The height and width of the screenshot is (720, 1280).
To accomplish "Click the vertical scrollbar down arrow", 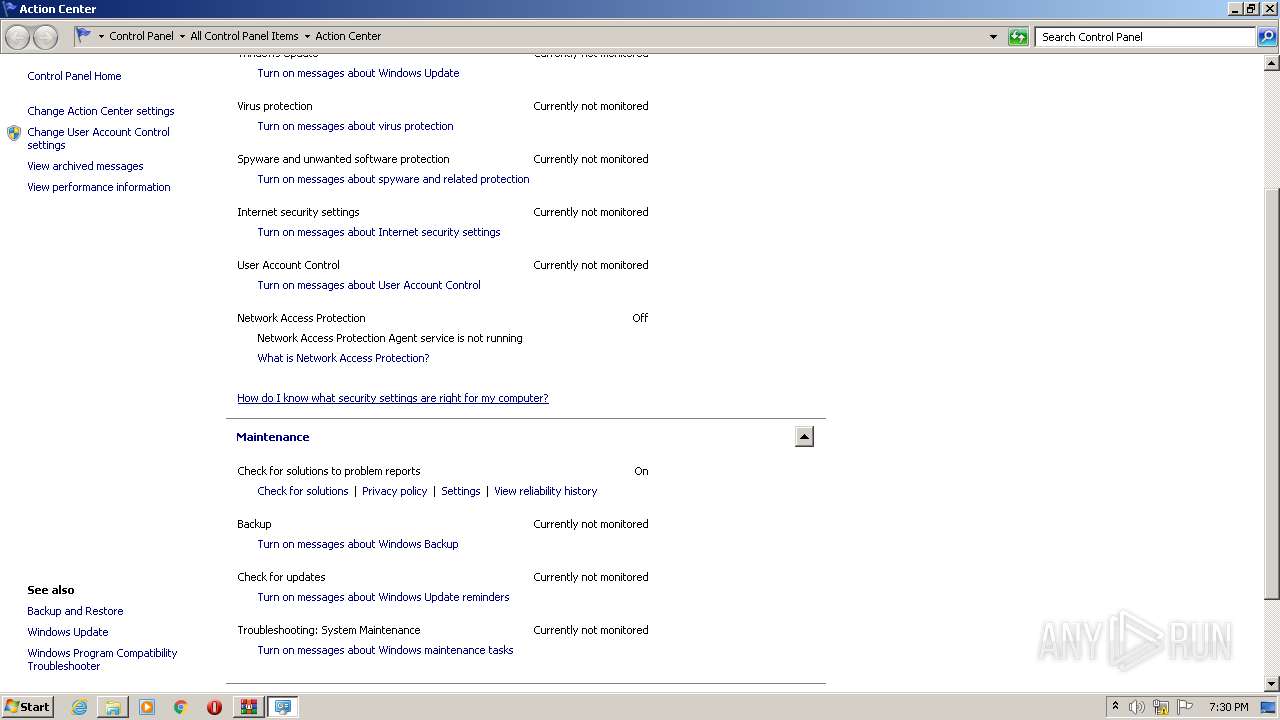I will (1272, 684).
